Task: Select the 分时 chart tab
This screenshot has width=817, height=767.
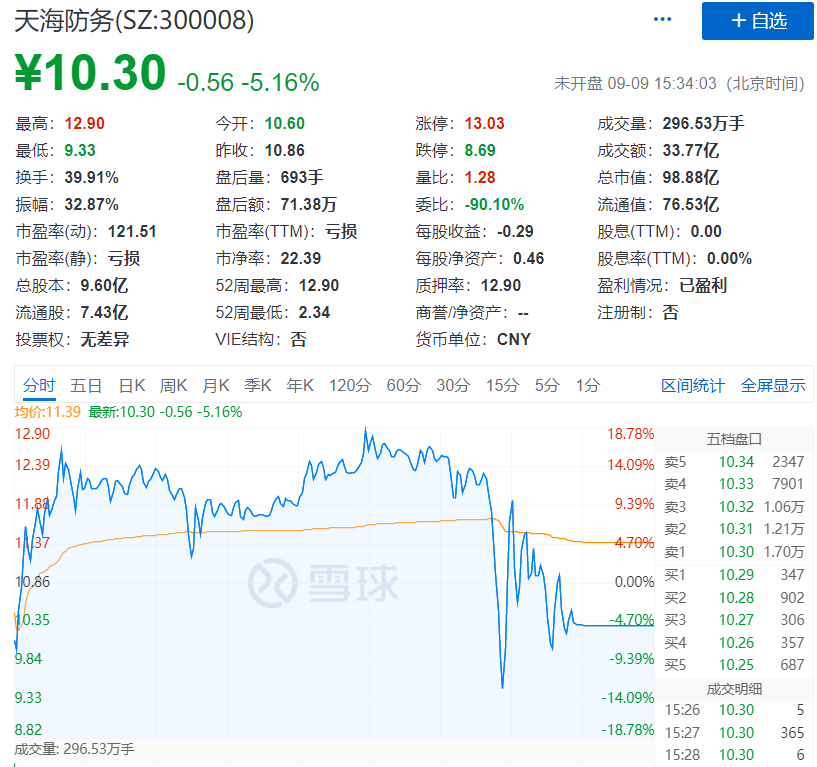Action: coord(39,386)
